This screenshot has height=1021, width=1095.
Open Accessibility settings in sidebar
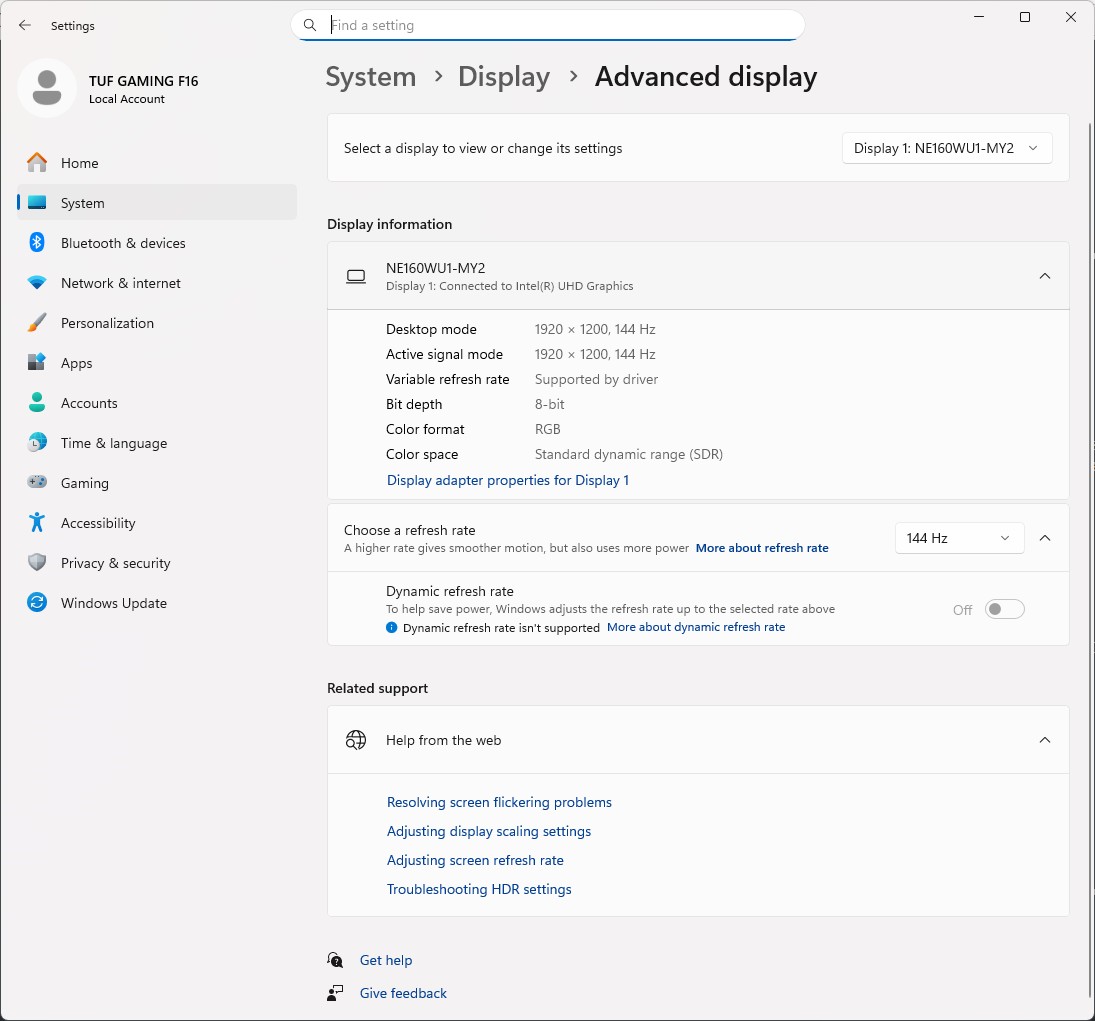pyautogui.click(x=157, y=522)
